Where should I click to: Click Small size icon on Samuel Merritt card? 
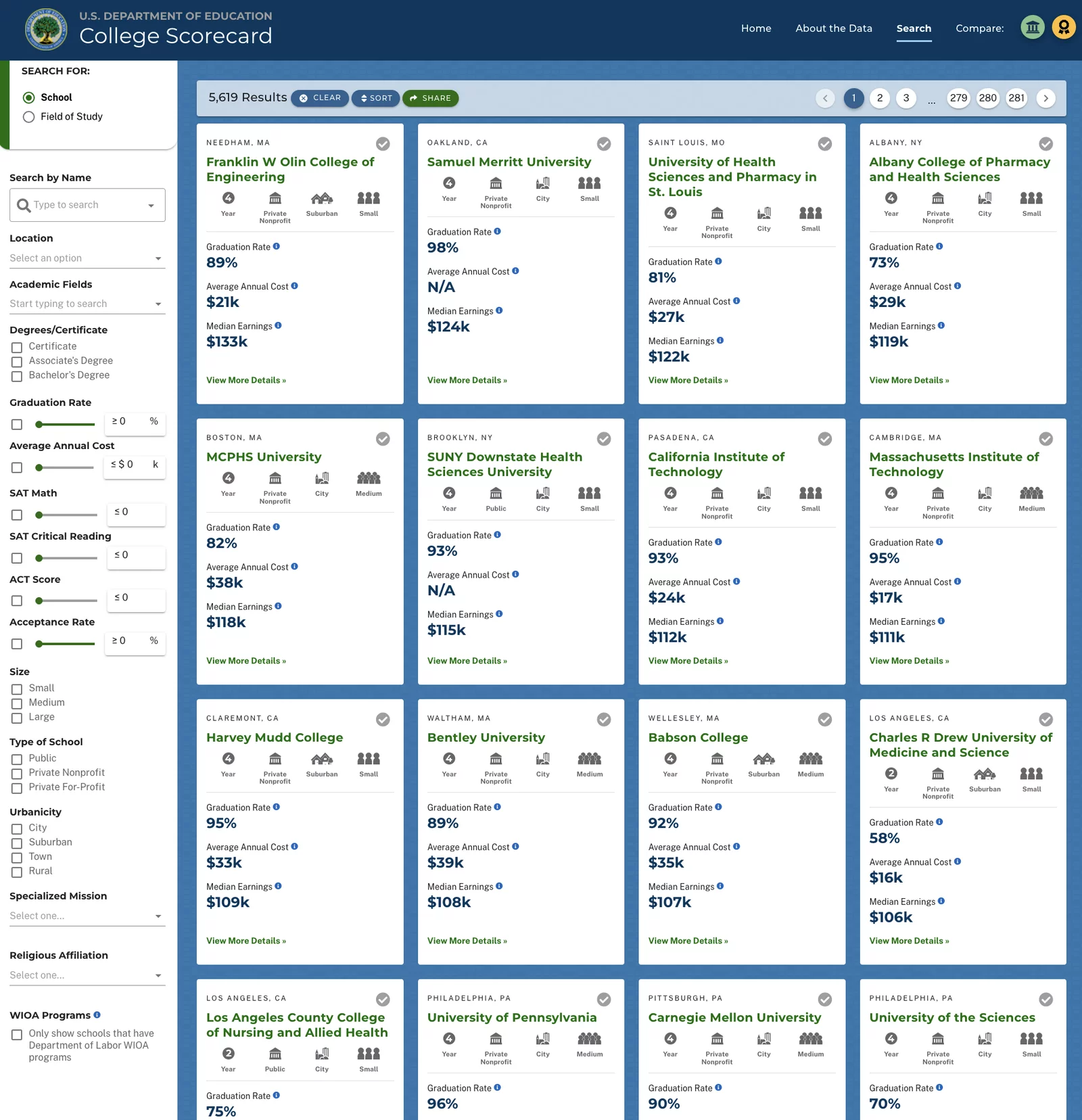click(590, 183)
